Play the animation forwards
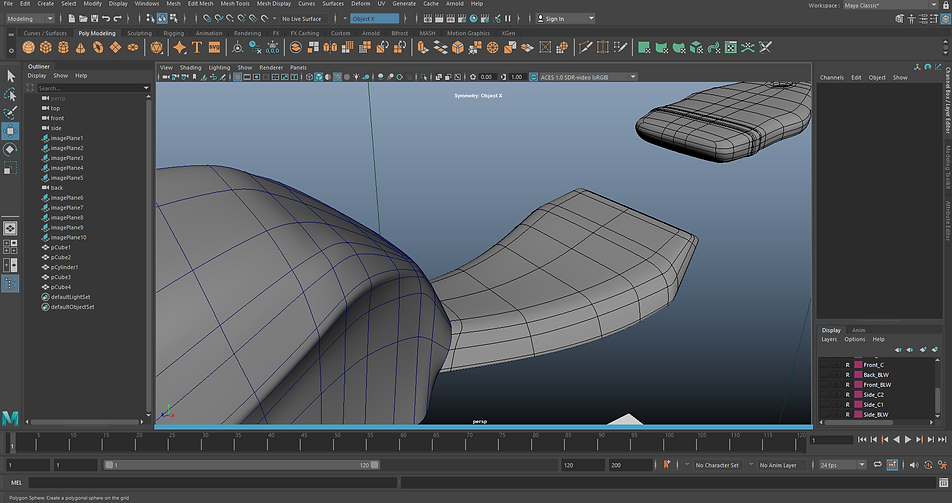 click(908, 439)
